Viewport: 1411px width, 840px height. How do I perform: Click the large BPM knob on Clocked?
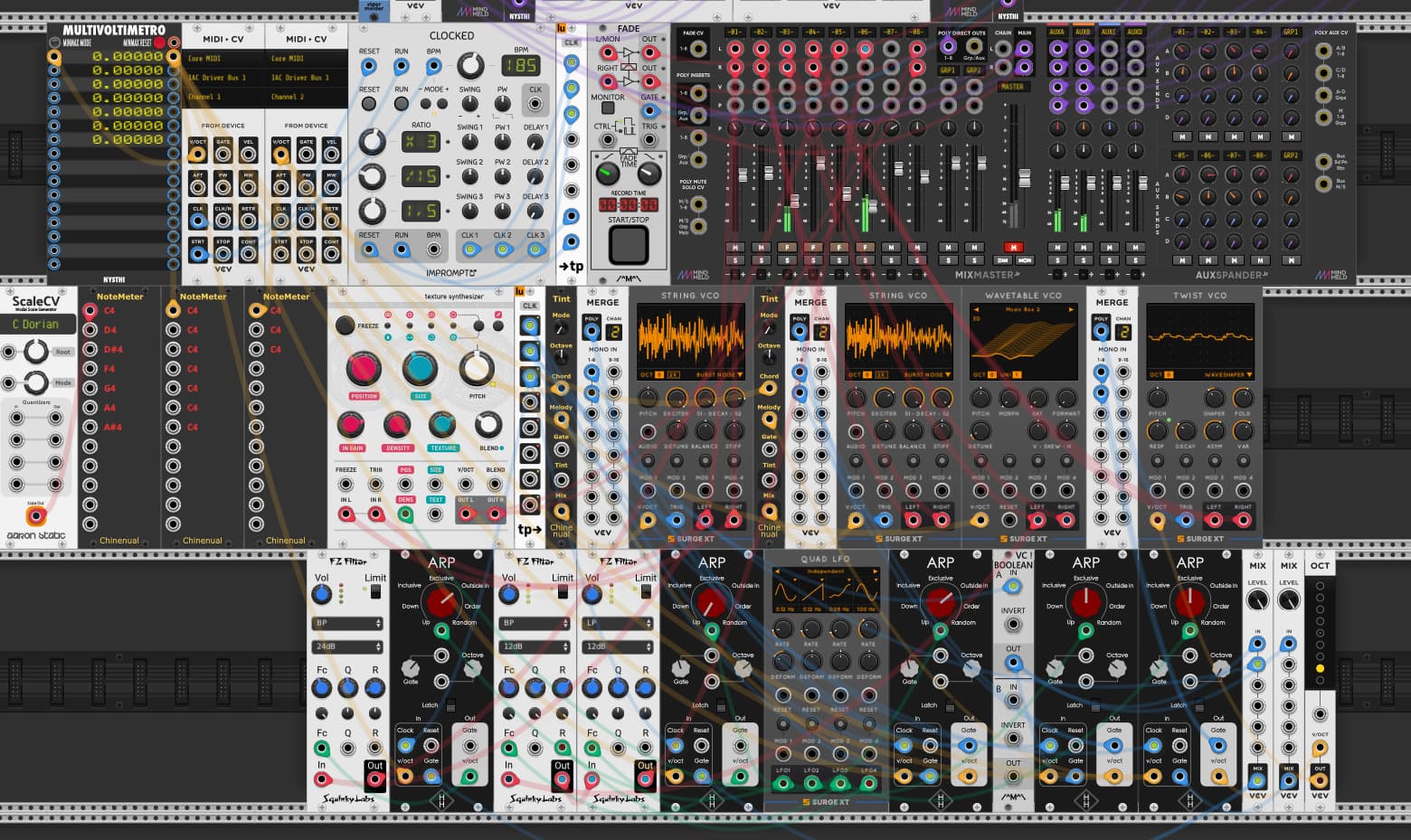(469, 65)
